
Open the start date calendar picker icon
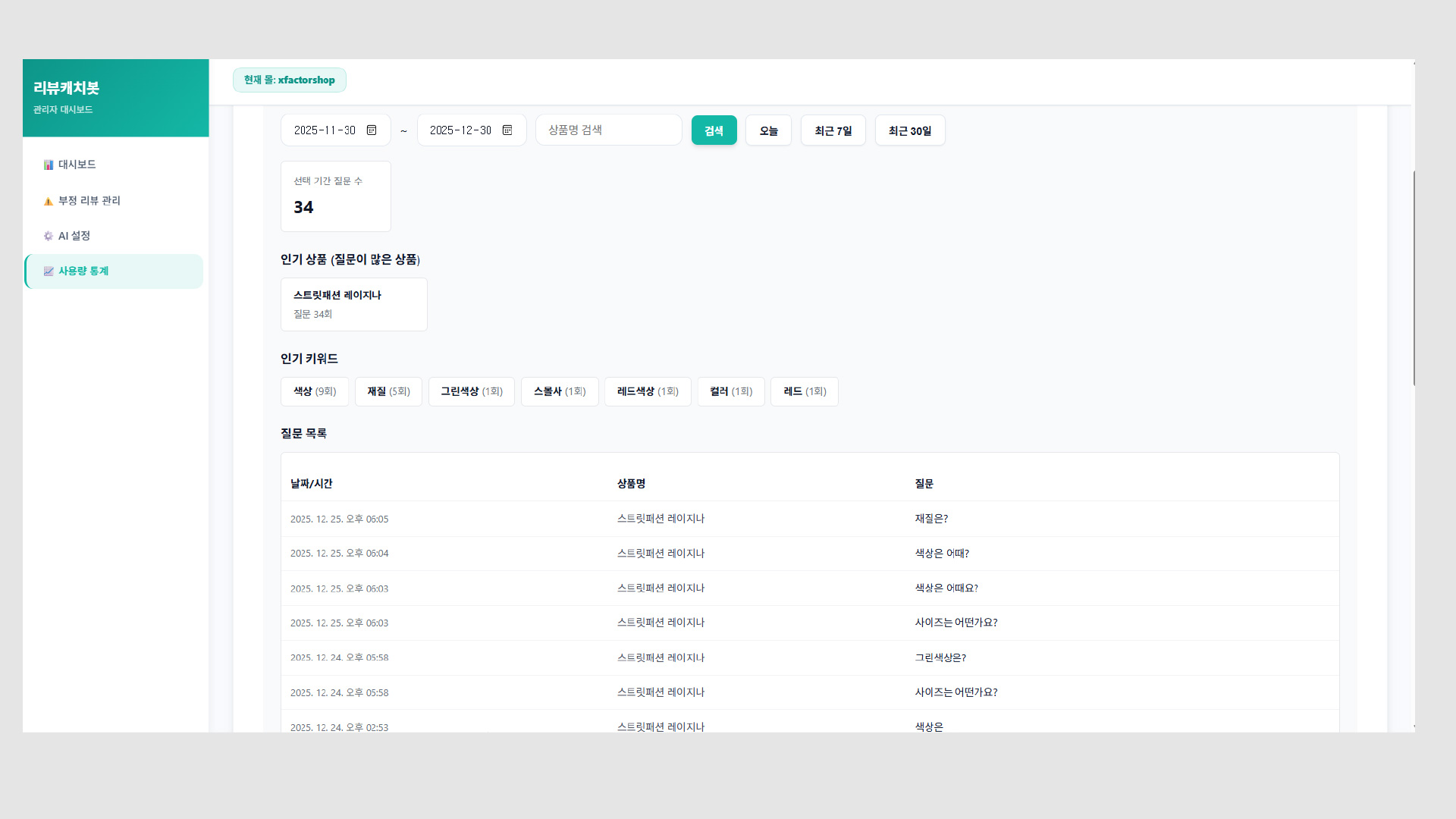(x=372, y=130)
